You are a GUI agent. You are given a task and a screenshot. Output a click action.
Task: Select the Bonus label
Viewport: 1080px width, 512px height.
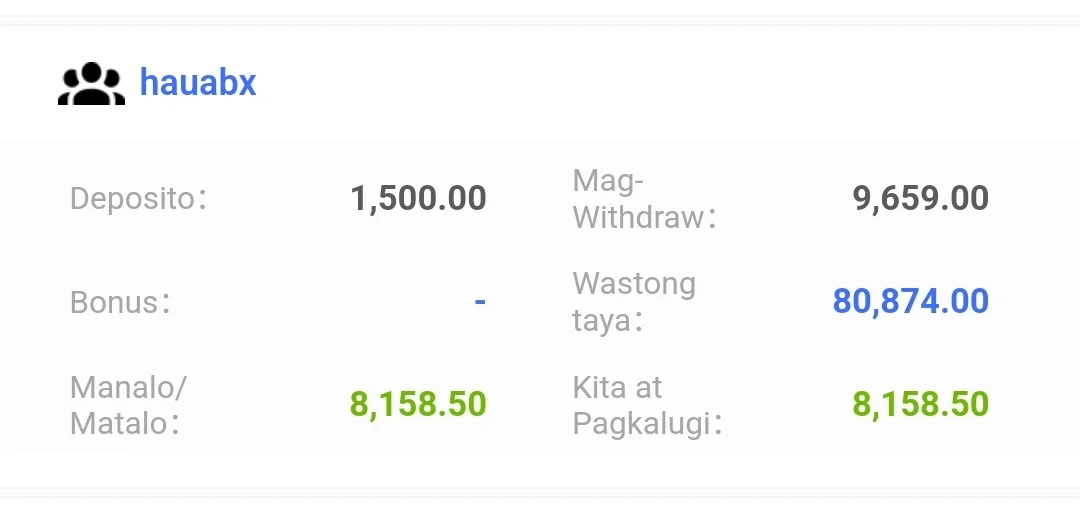120,302
